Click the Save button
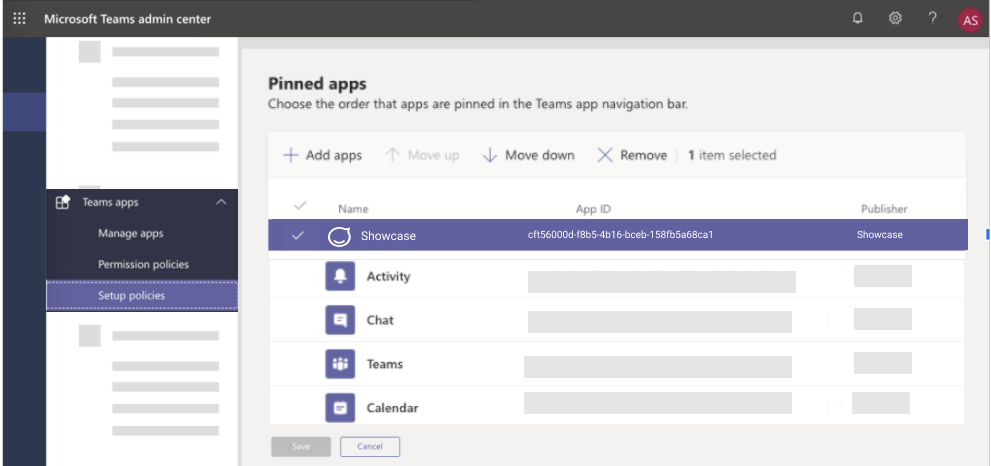The height and width of the screenshot is (466, 991). coord(301,446)
